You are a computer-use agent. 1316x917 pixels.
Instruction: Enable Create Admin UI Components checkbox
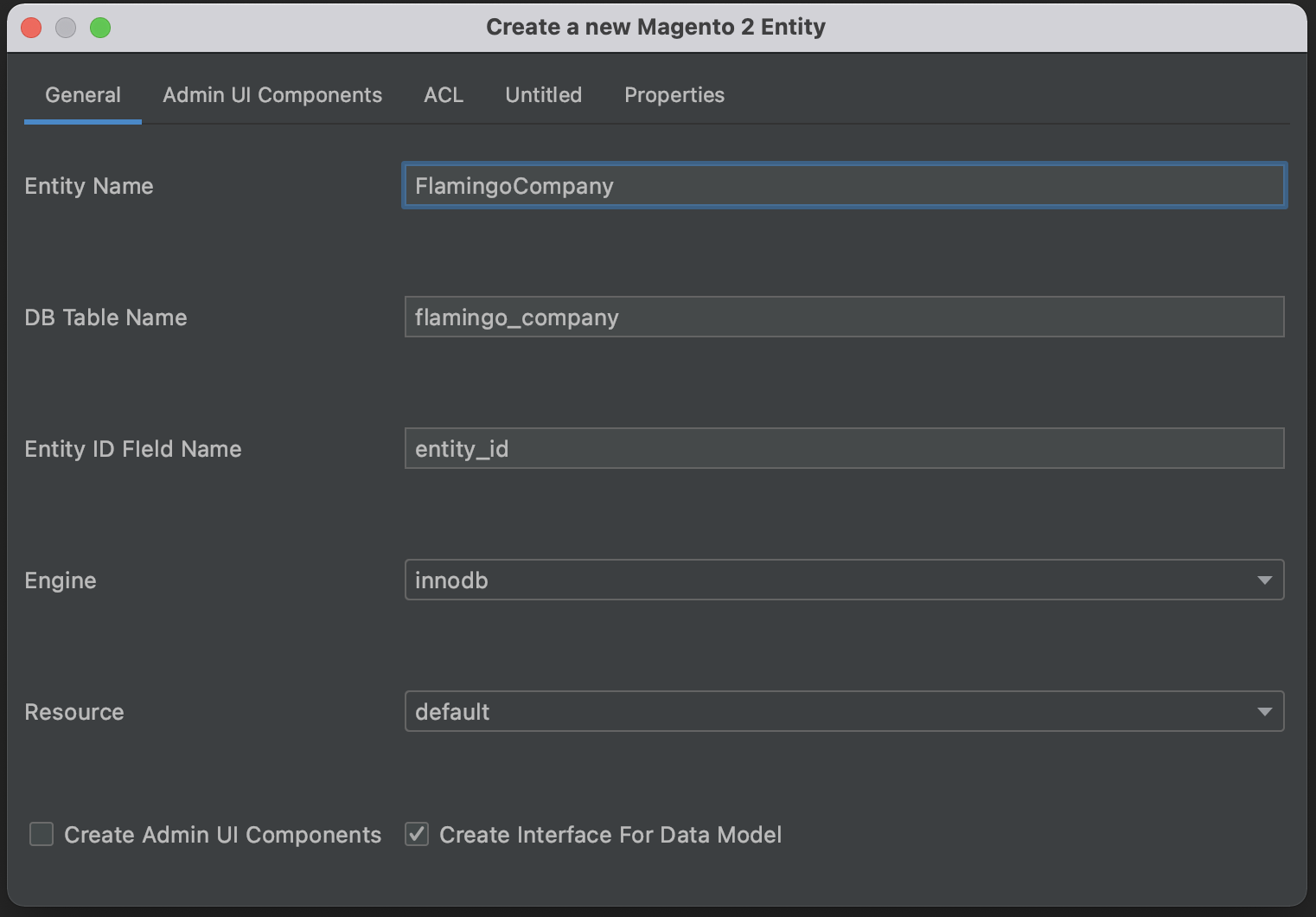[42, 834]
